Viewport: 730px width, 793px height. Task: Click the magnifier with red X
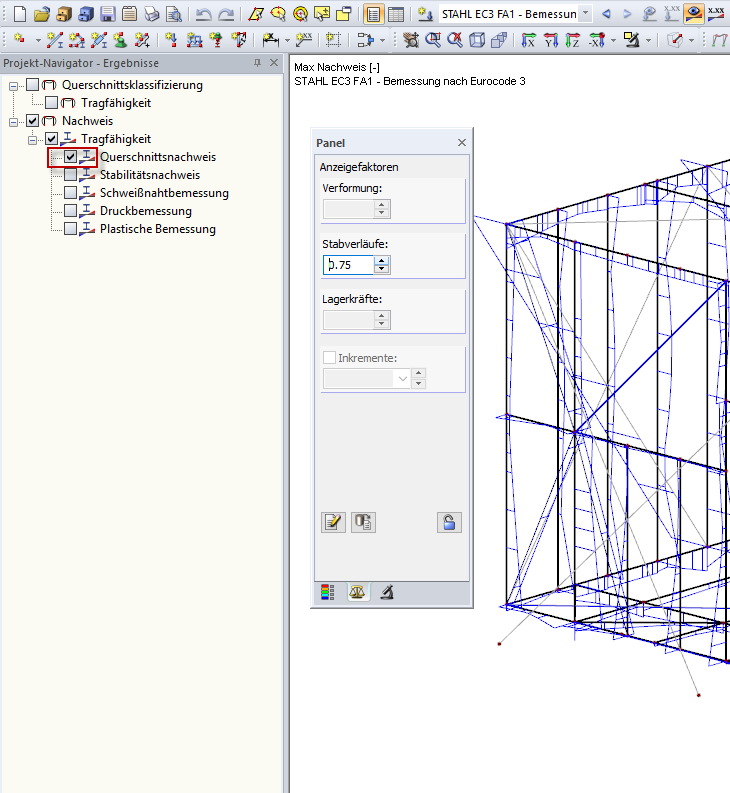(x=455, y=40)
